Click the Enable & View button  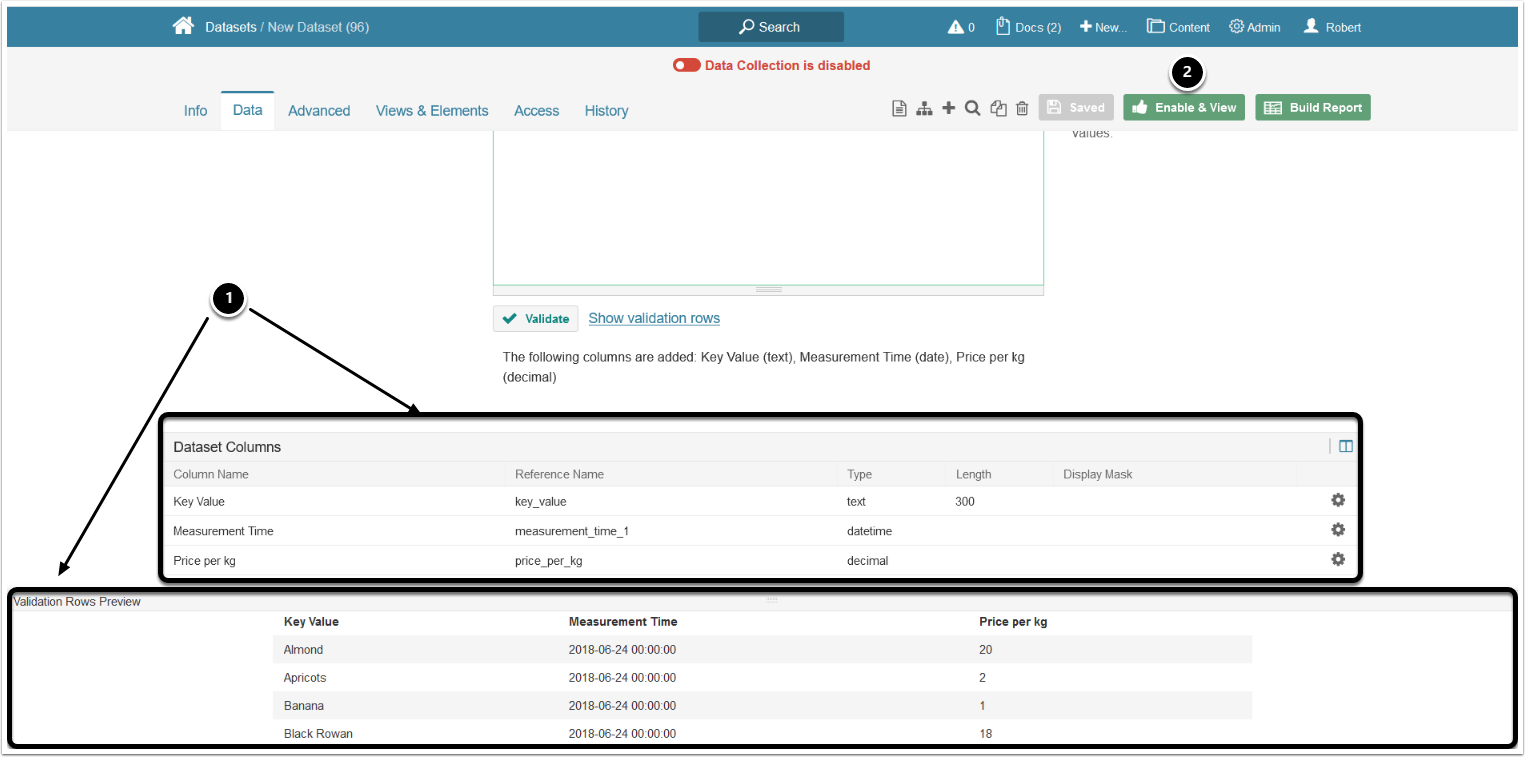(1184, 108)
